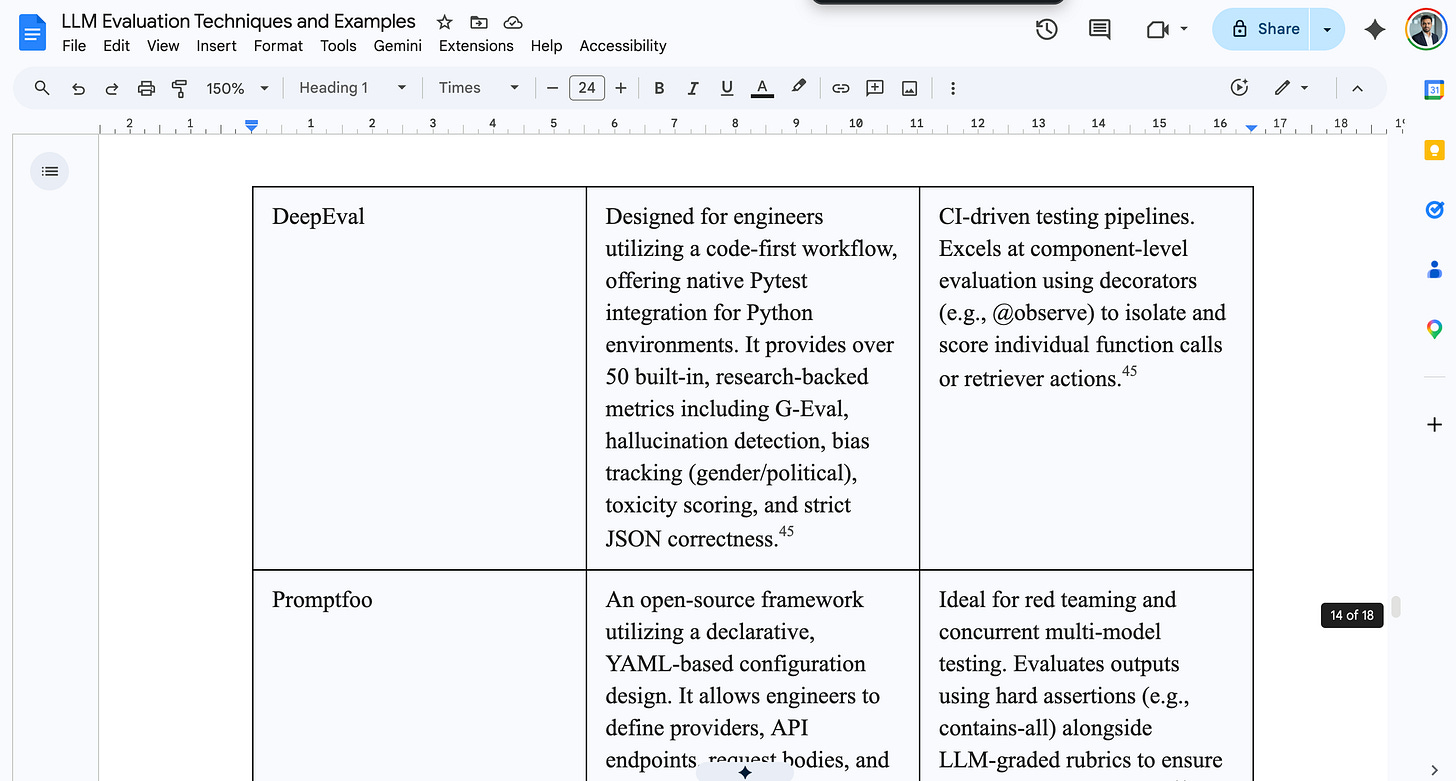Click the Share button
The height and width of the screenshot is (781, 1456).
pyautogui.click(x=1265, y=29)
